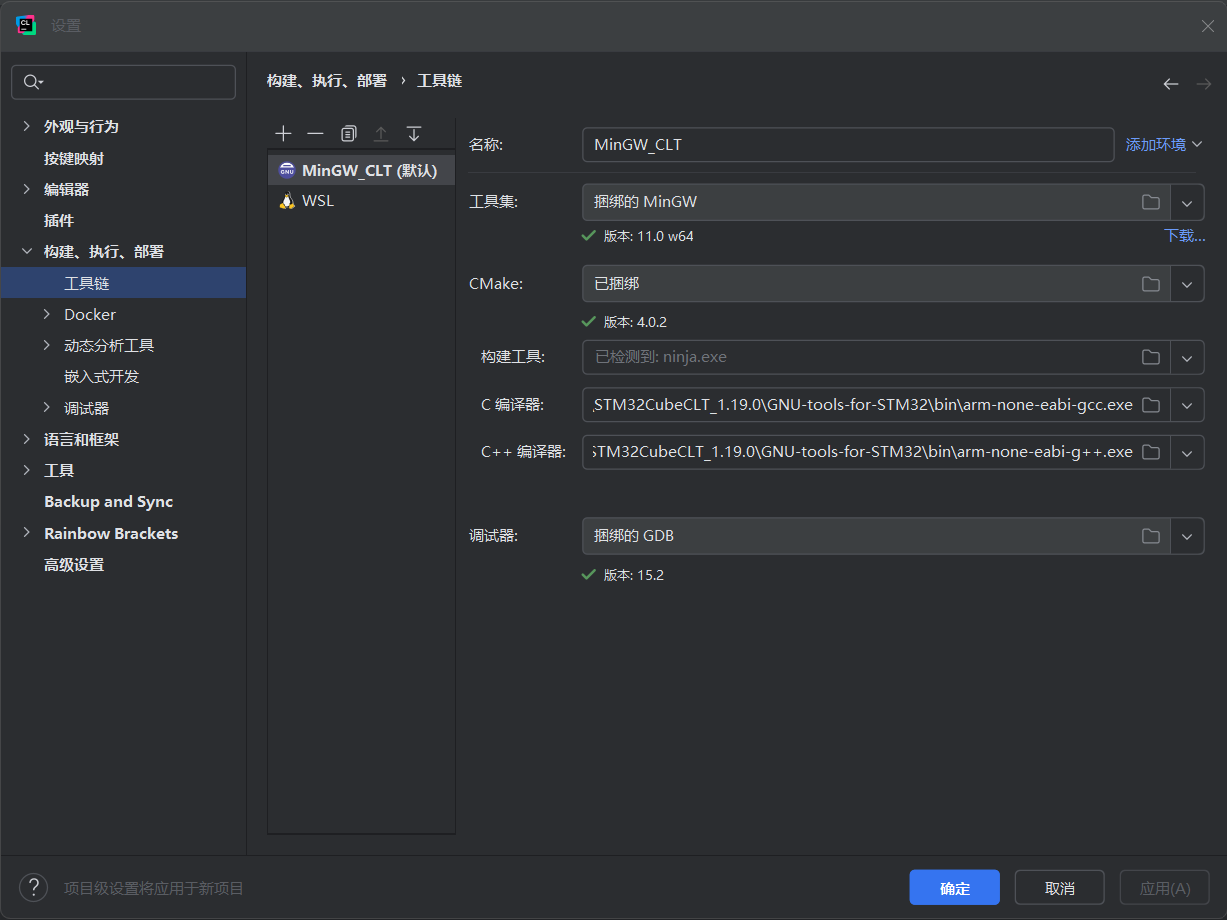This screenshot has width=1227, height=920.
Task: Click the help question mark icon
Action: (x=34, y=887)
